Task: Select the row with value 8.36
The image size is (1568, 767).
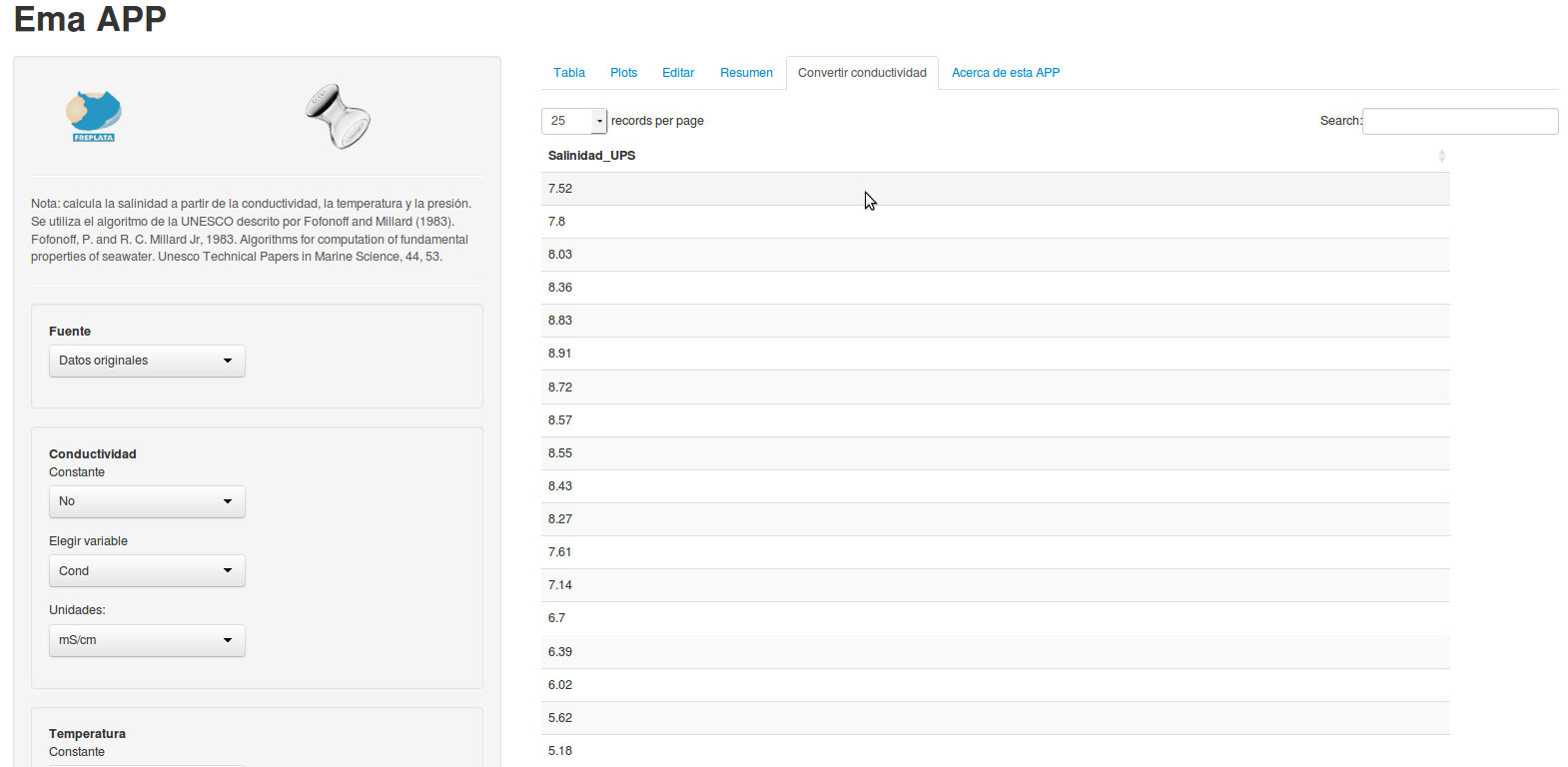Action: click(x=996, y=288)
